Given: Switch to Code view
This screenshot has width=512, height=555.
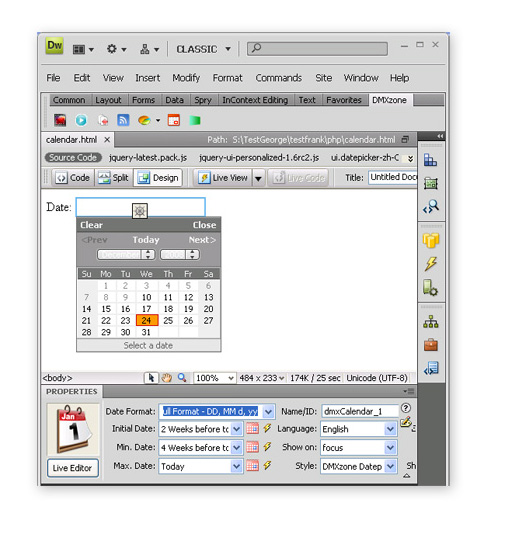Looking at the screenshot, I should point(73,178).
